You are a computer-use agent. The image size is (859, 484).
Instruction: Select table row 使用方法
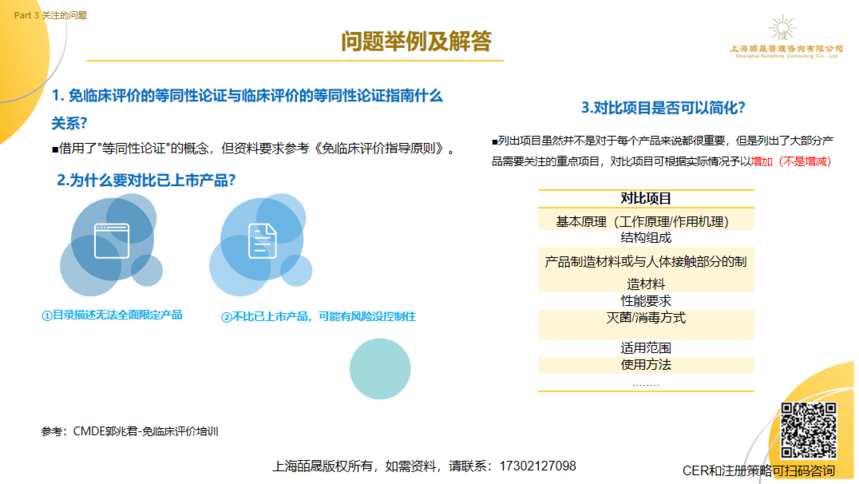pyautogui.click(x=646, y=365)
